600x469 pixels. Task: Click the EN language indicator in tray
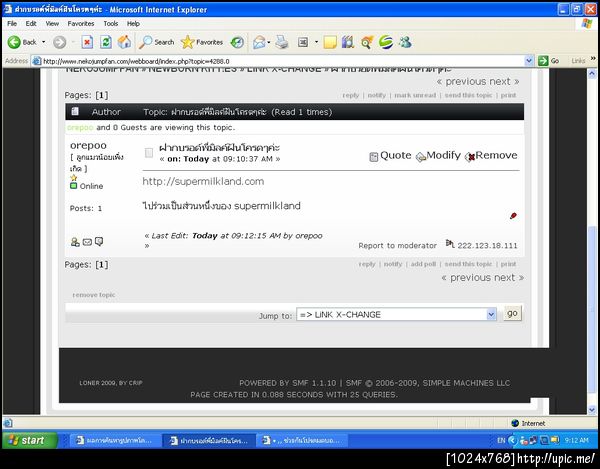(501, 441)
